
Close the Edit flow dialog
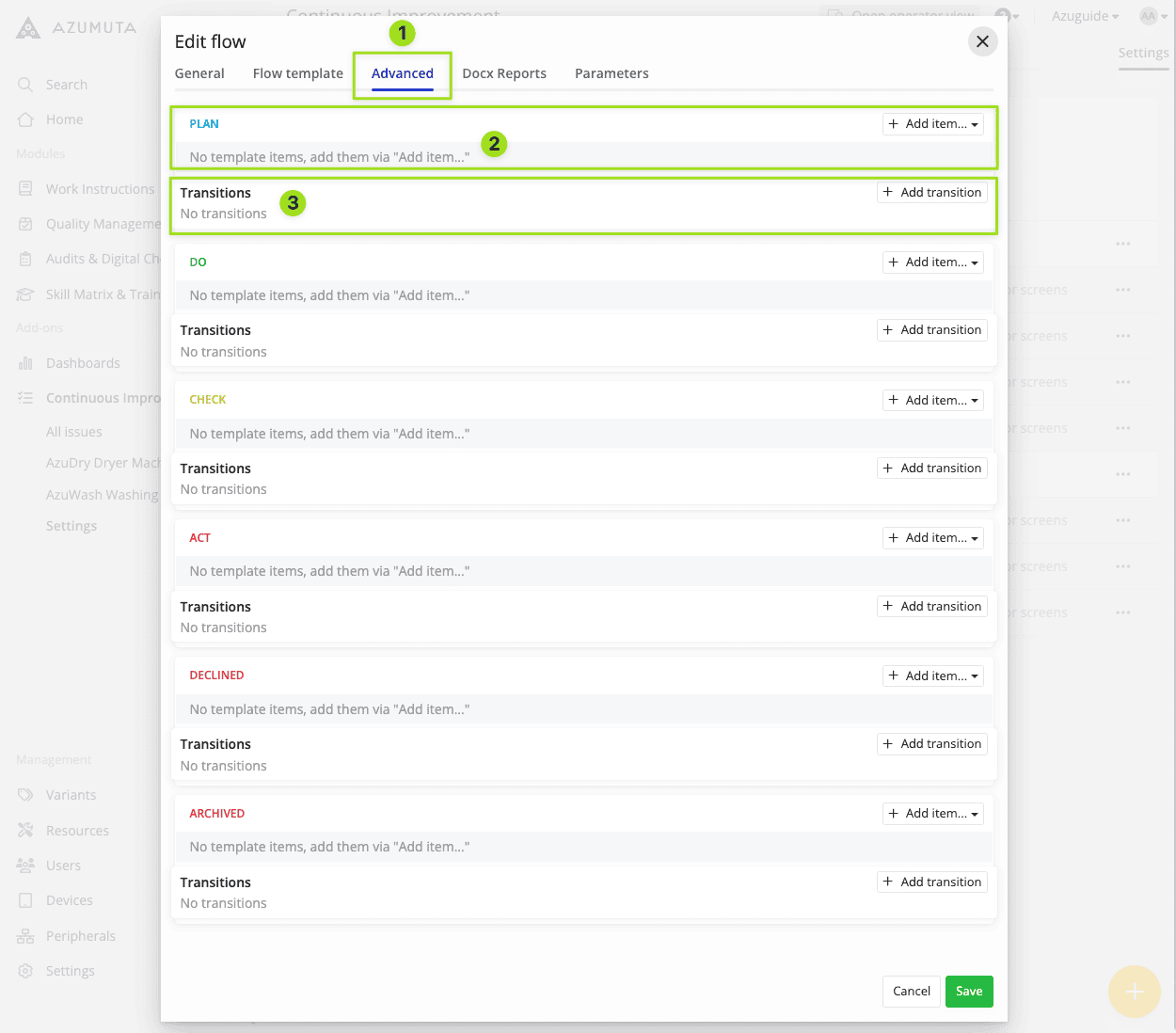click(x=982, y=41)
